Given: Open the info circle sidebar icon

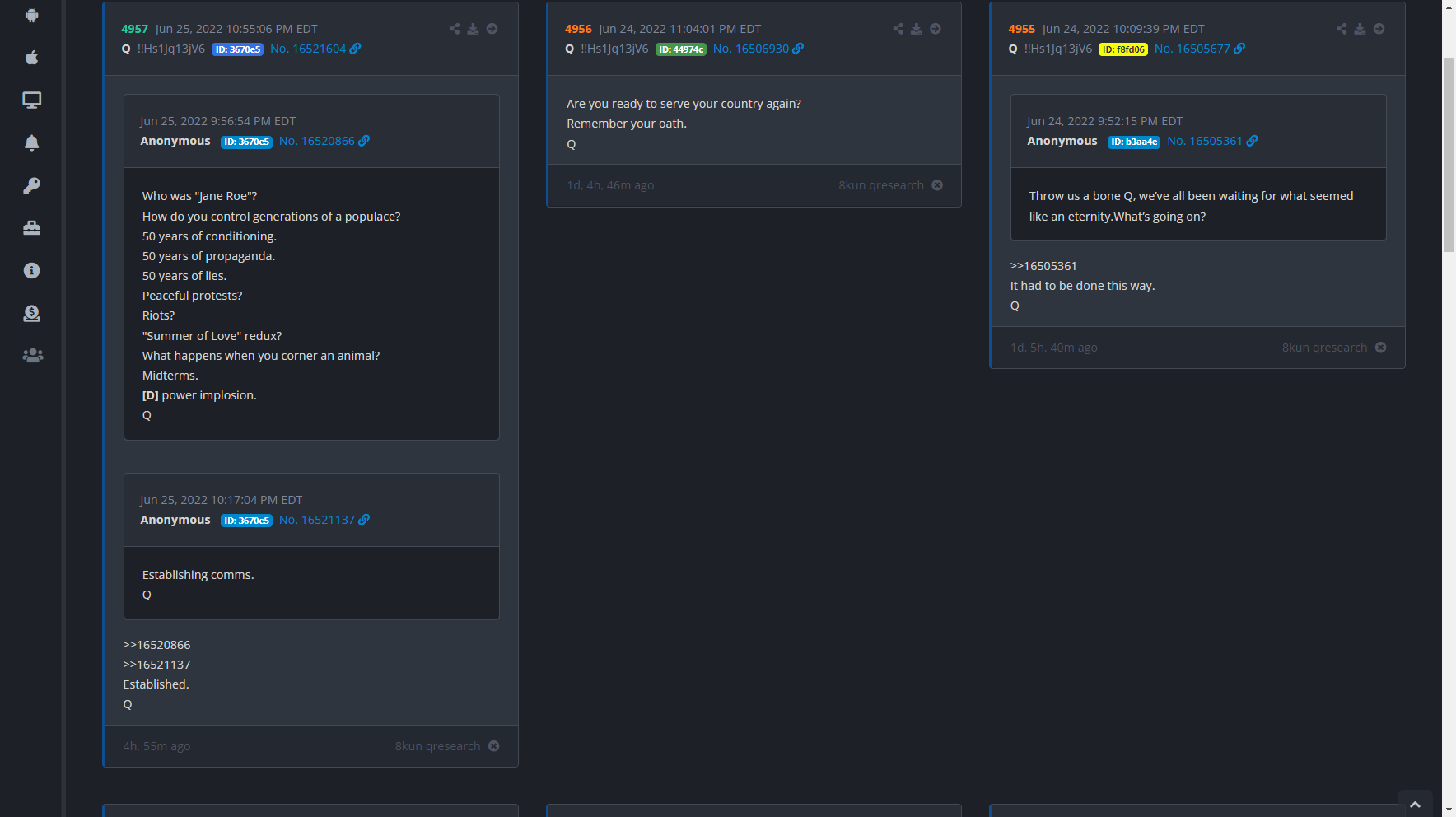Looking at the screenshot, I should (x=31, y=271).
